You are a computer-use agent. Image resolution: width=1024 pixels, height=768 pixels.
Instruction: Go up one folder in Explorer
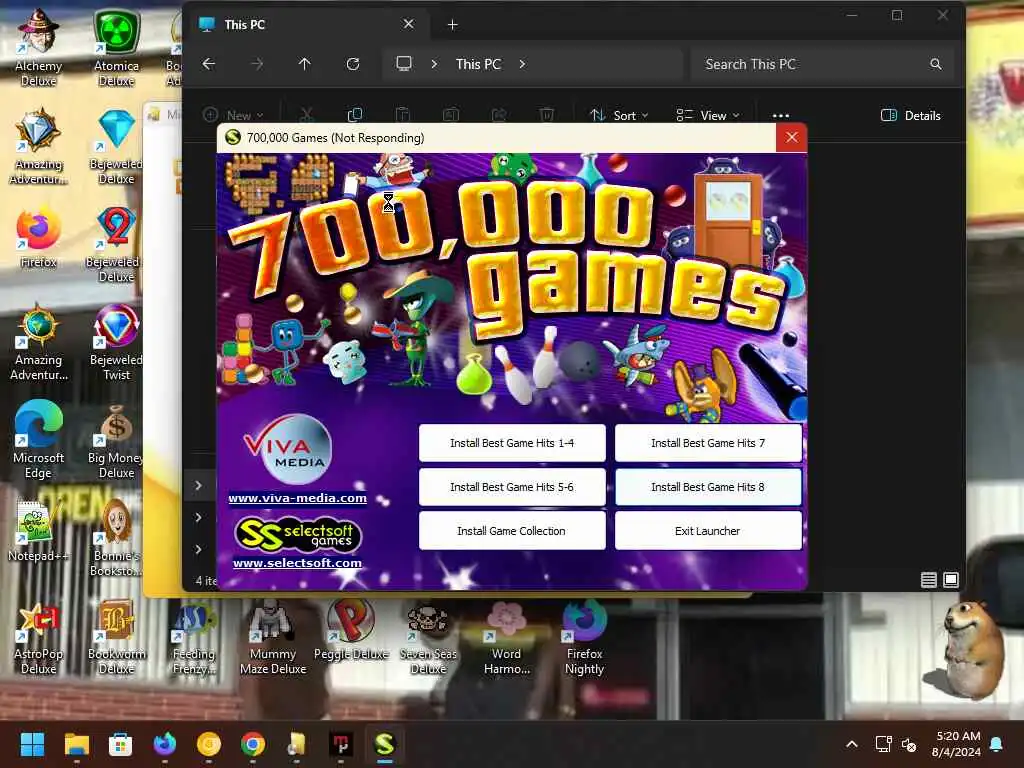click(304, 64)
